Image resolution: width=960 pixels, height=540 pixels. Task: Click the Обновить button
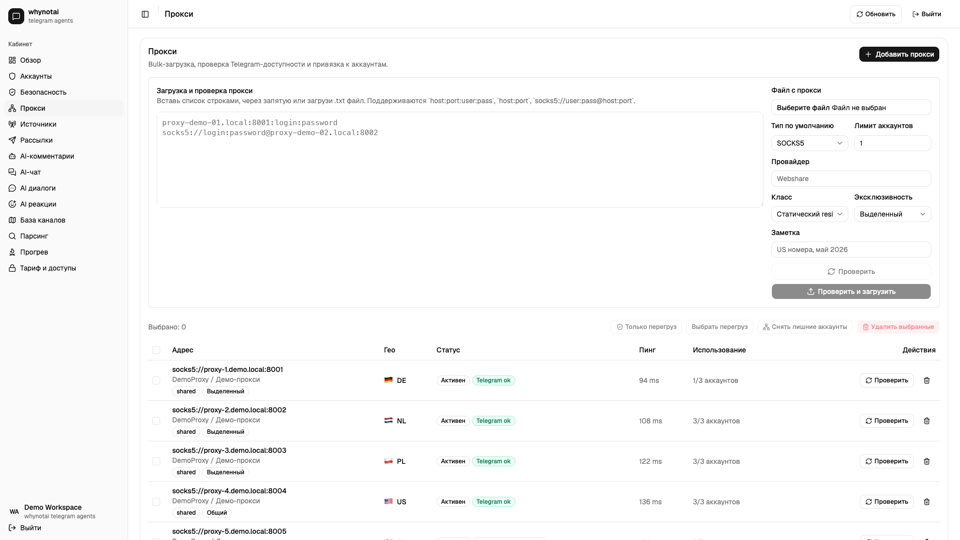[876, 14]
